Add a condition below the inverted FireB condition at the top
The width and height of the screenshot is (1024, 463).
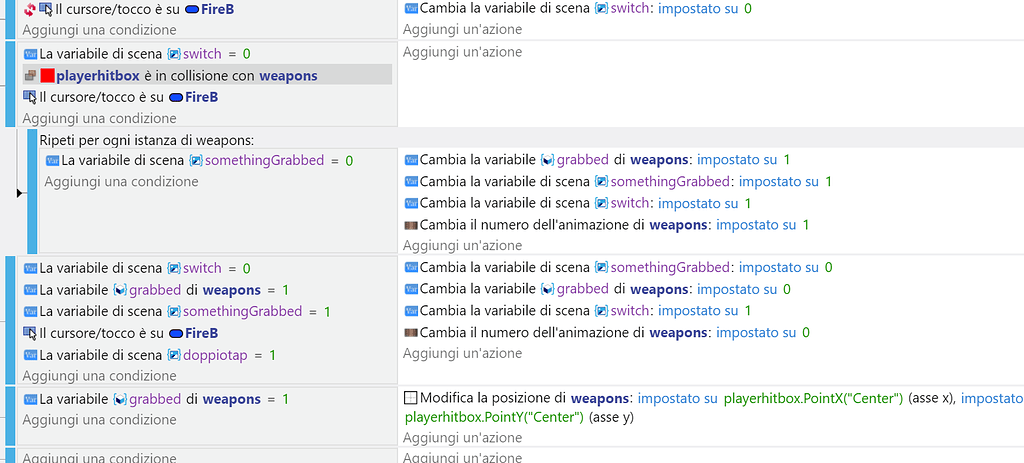[x=99, y=30]
